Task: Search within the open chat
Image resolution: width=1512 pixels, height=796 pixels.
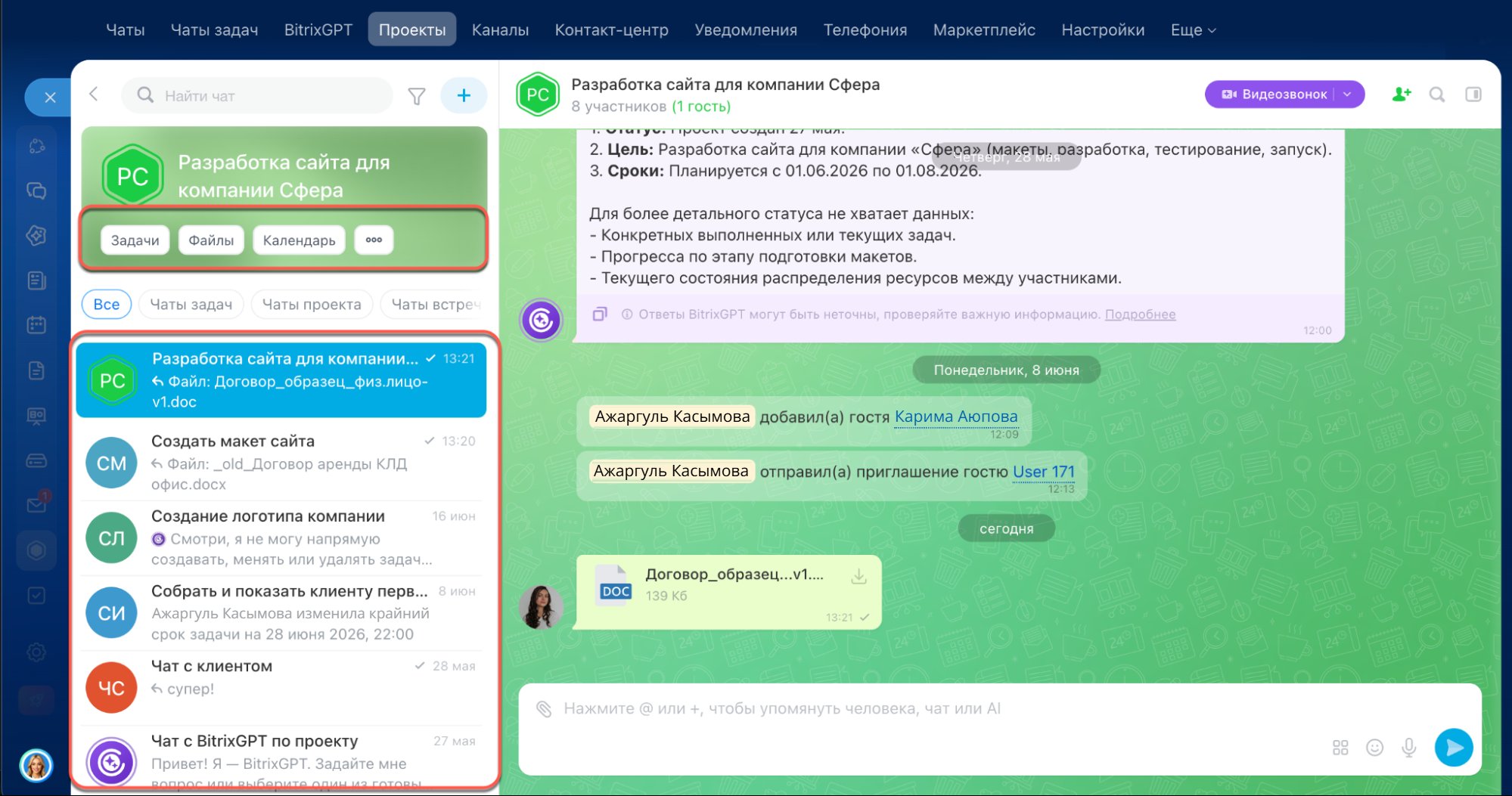Action: coord(1437,94)
